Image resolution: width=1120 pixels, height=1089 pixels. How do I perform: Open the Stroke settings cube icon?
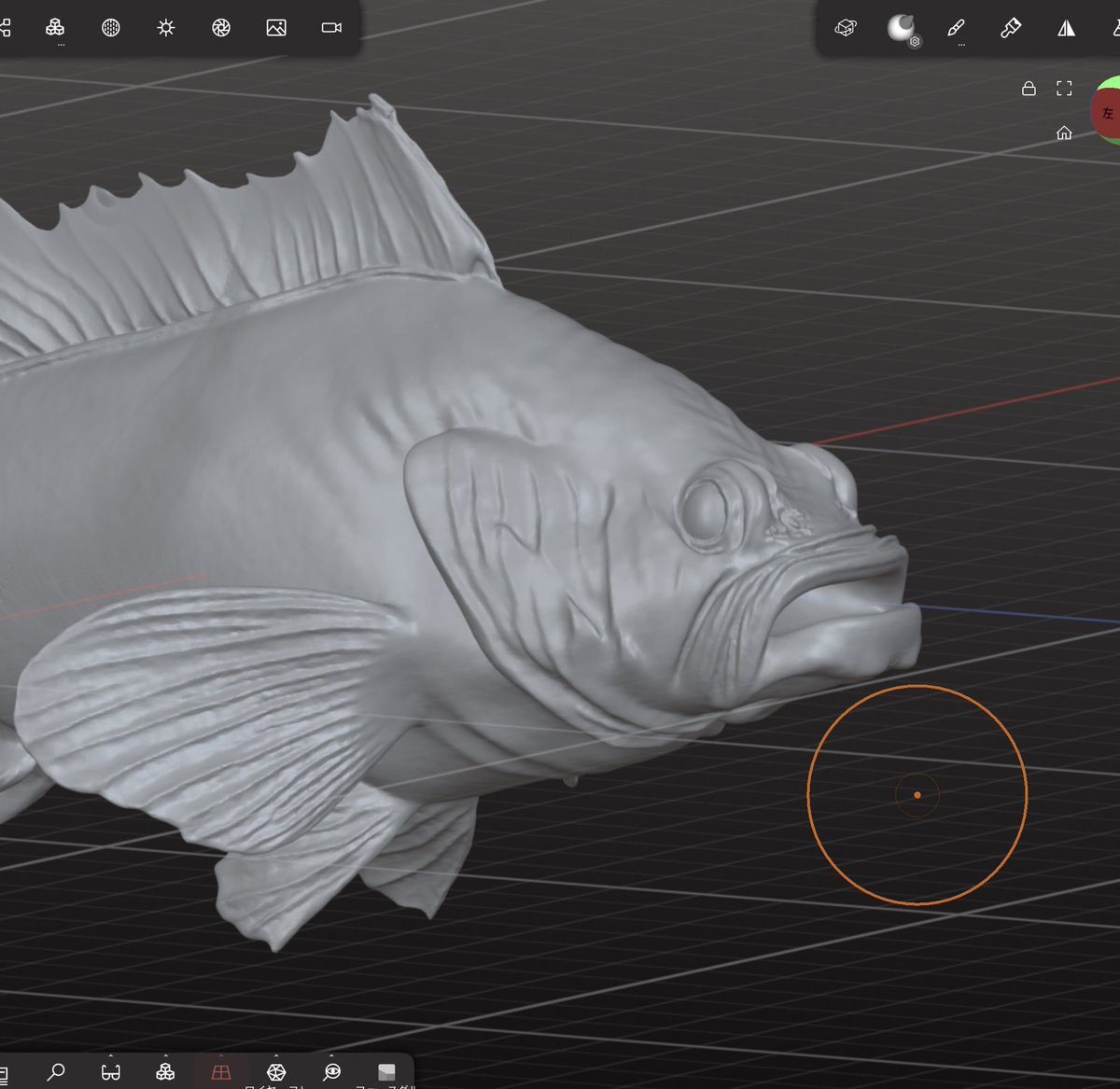846,28
